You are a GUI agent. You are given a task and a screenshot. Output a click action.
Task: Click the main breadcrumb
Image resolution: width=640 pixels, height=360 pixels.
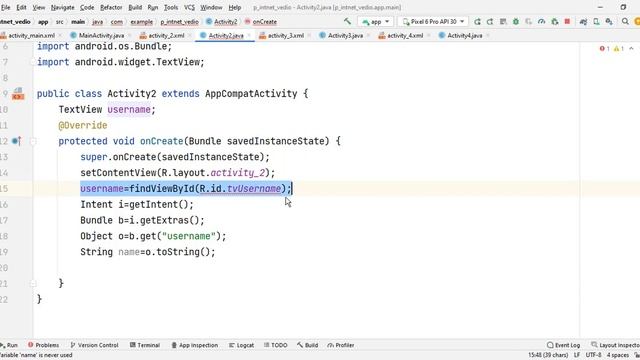point(78,22)
